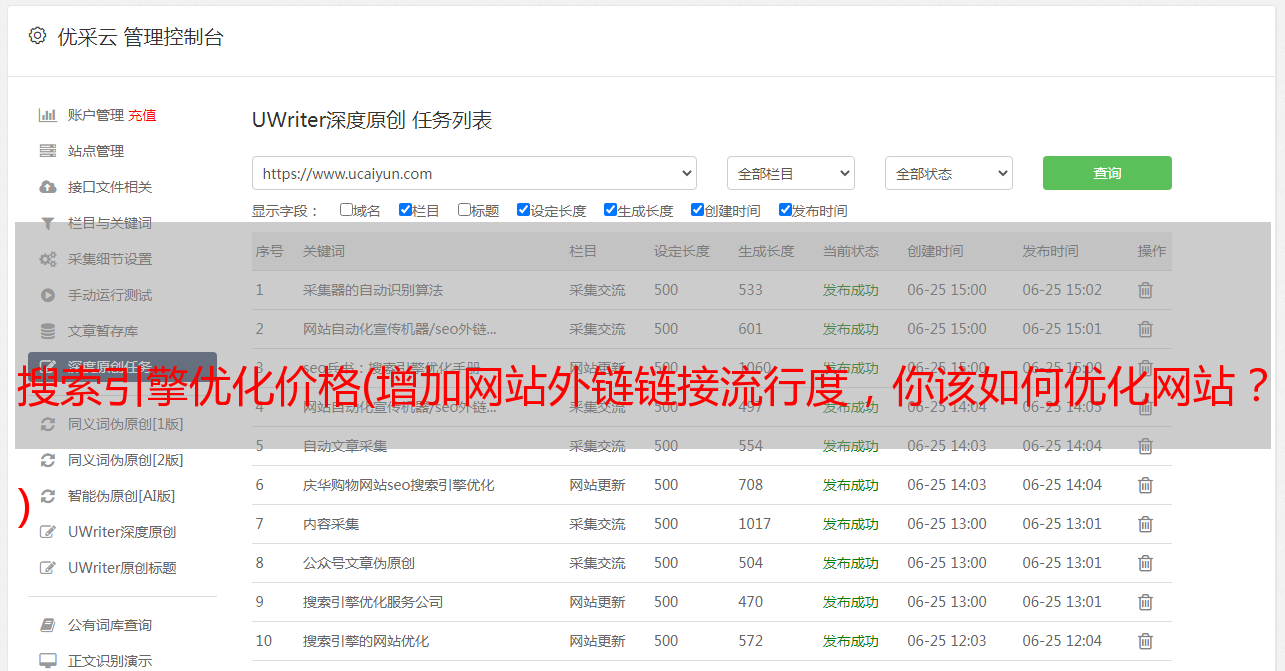
Task: Click the server icon for 站点管理
Action: coord(47,151)
